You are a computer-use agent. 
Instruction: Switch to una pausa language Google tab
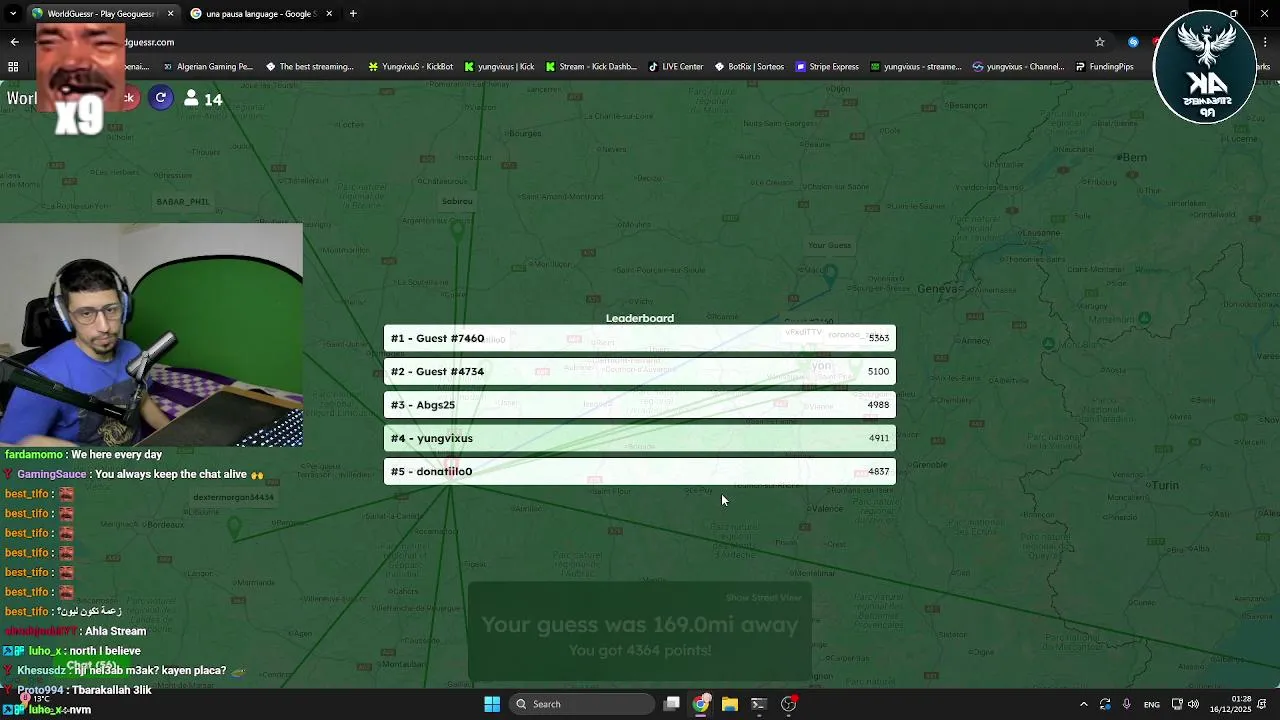click(260, 13)
